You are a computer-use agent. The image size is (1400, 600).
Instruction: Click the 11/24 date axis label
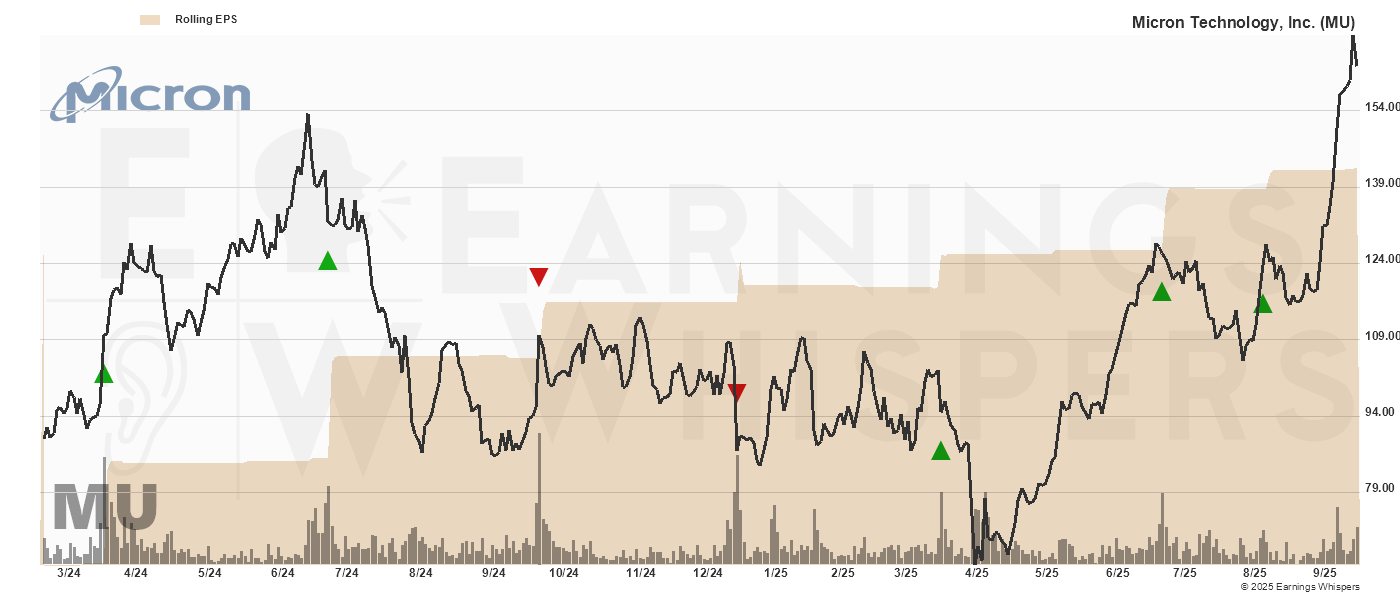point(640,573)
